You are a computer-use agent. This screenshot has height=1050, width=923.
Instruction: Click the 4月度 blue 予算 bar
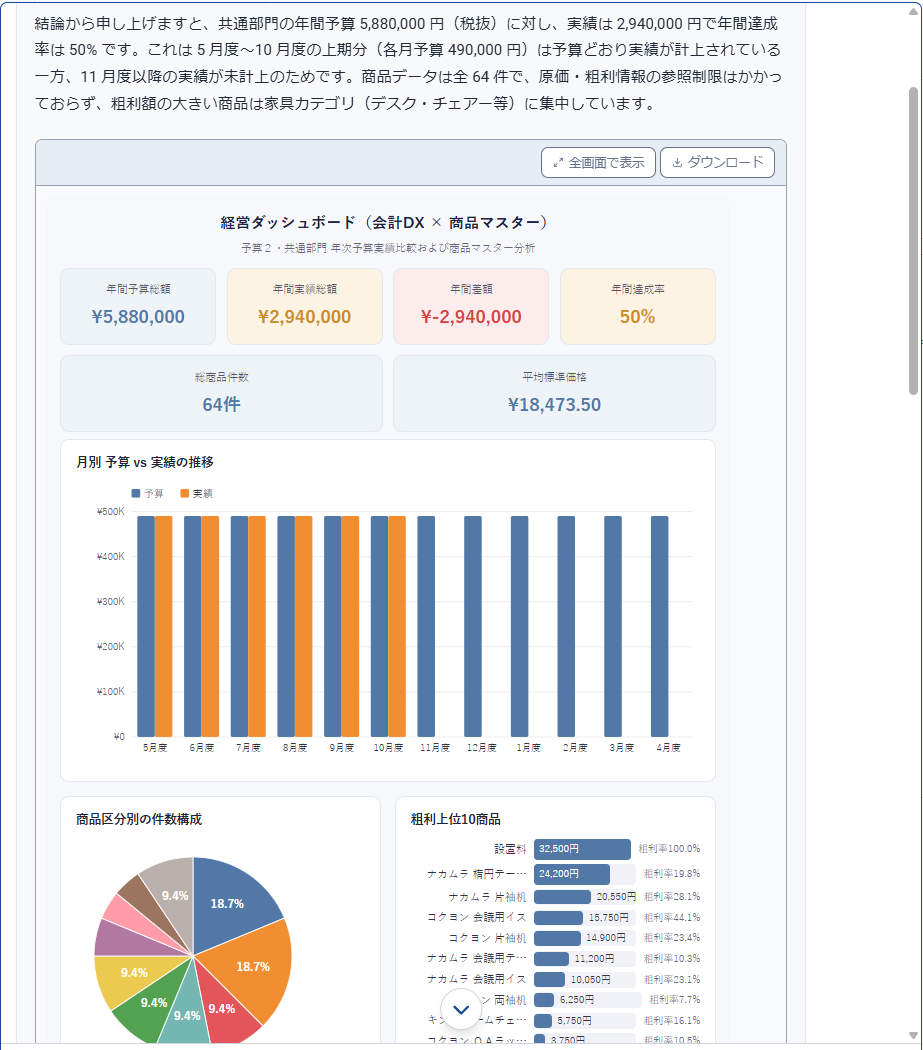pyautogui.click(x=660, y=626)
